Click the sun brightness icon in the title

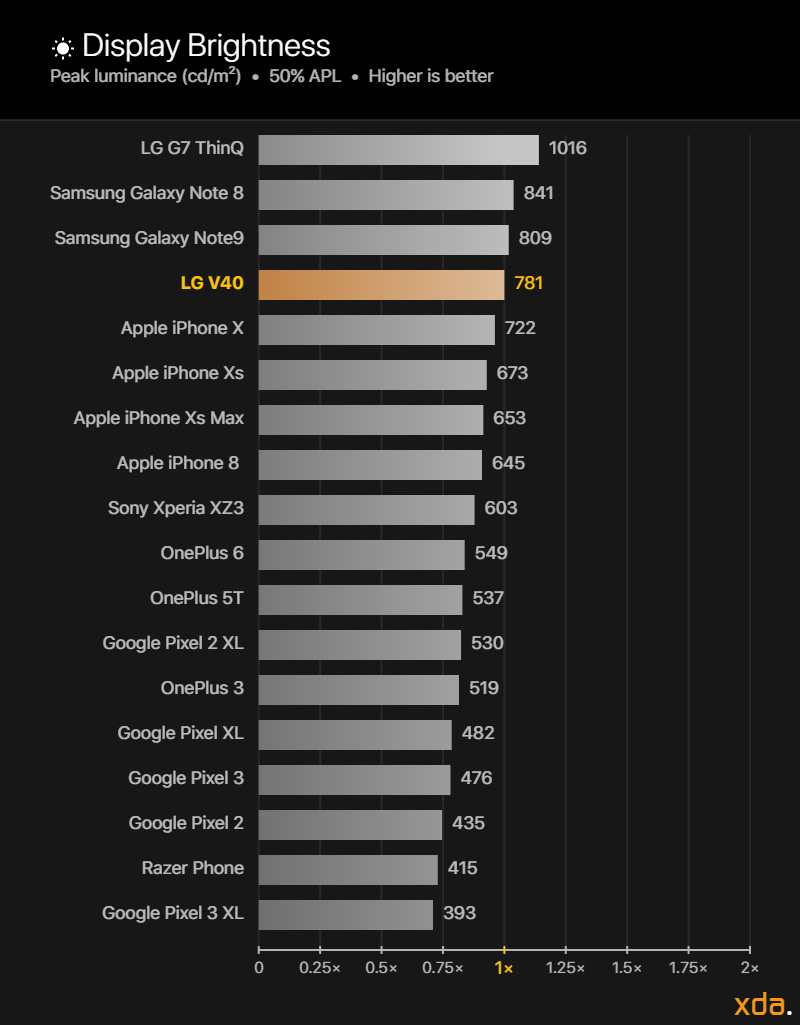(62, 48)
